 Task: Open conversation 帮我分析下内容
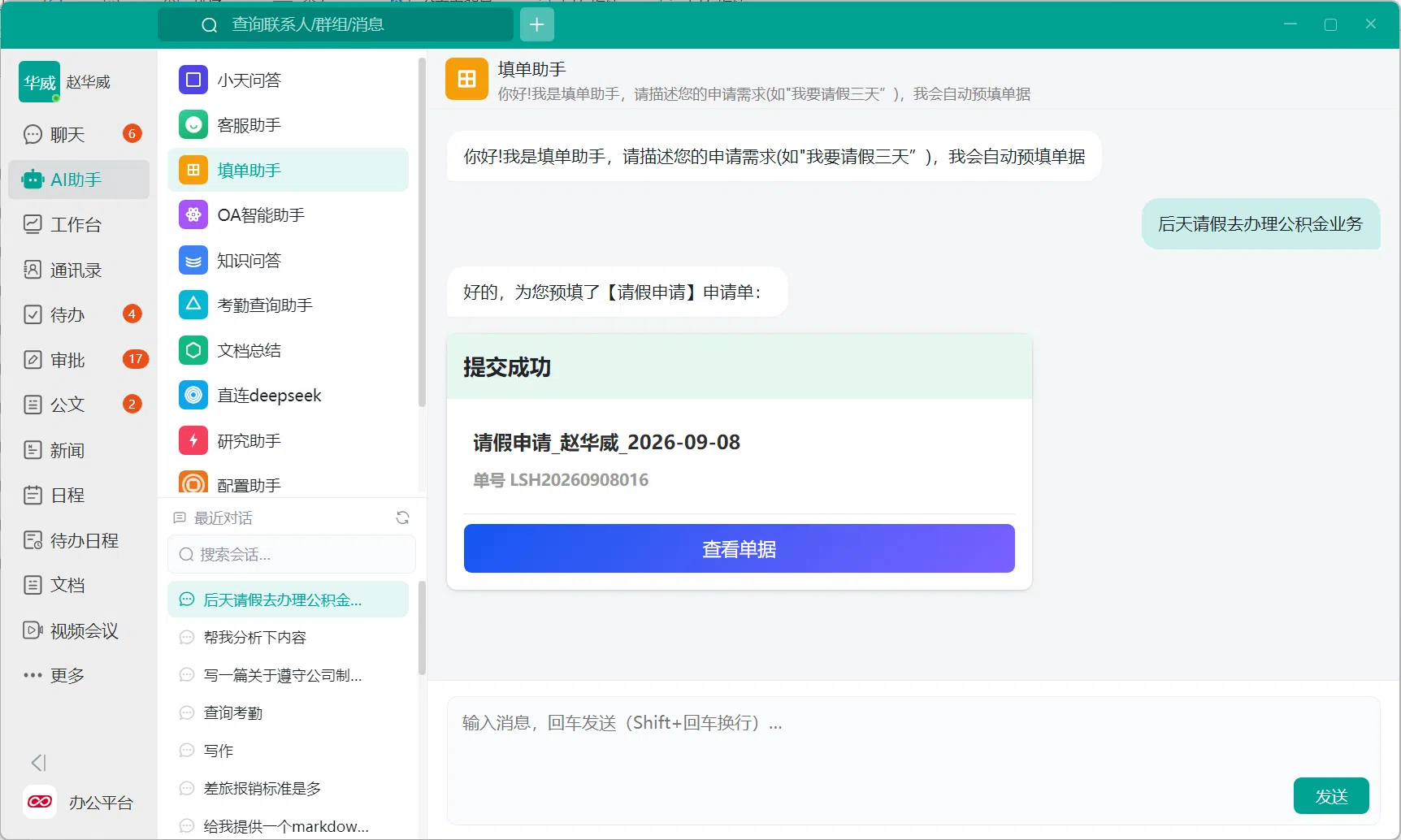click(x=288, y=637)
